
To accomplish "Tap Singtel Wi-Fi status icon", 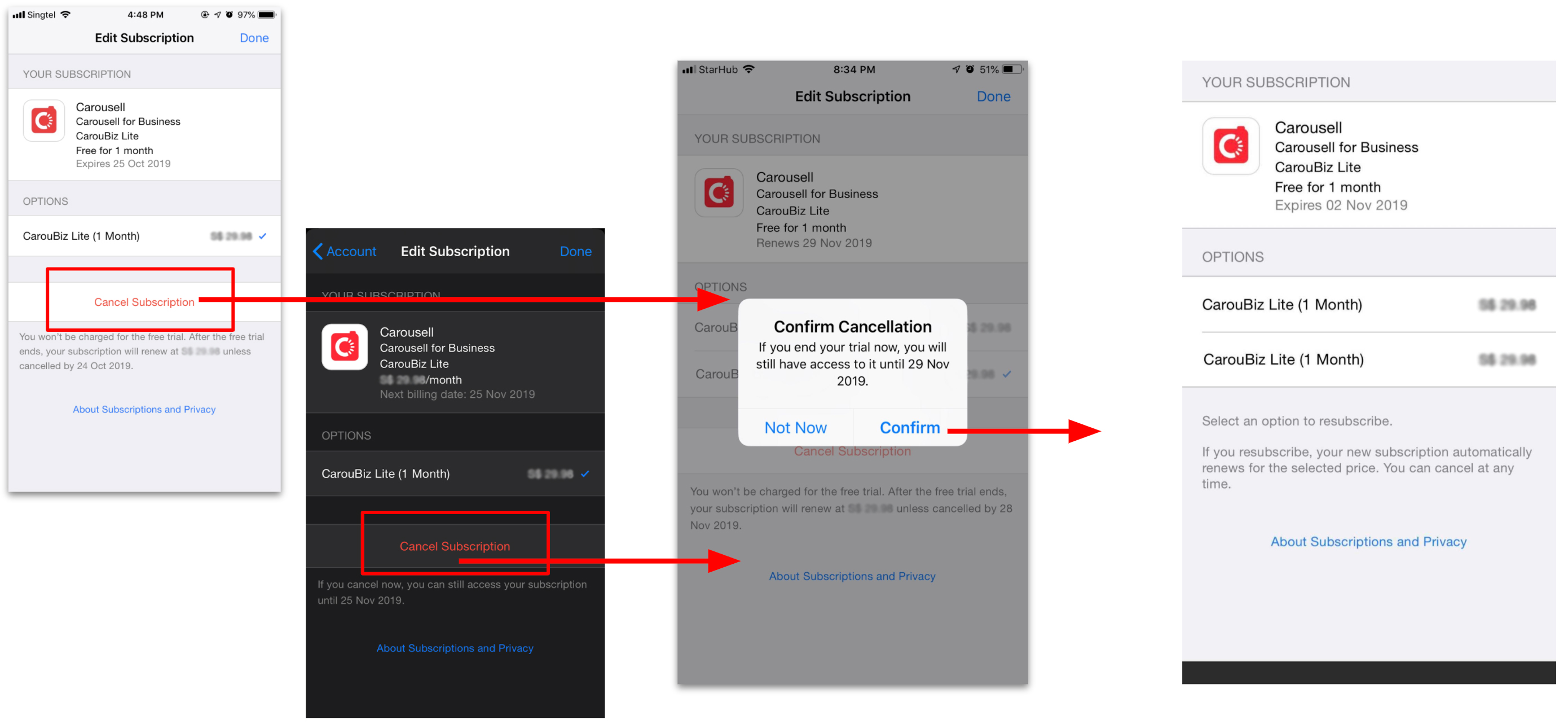I will pos(66,14).
